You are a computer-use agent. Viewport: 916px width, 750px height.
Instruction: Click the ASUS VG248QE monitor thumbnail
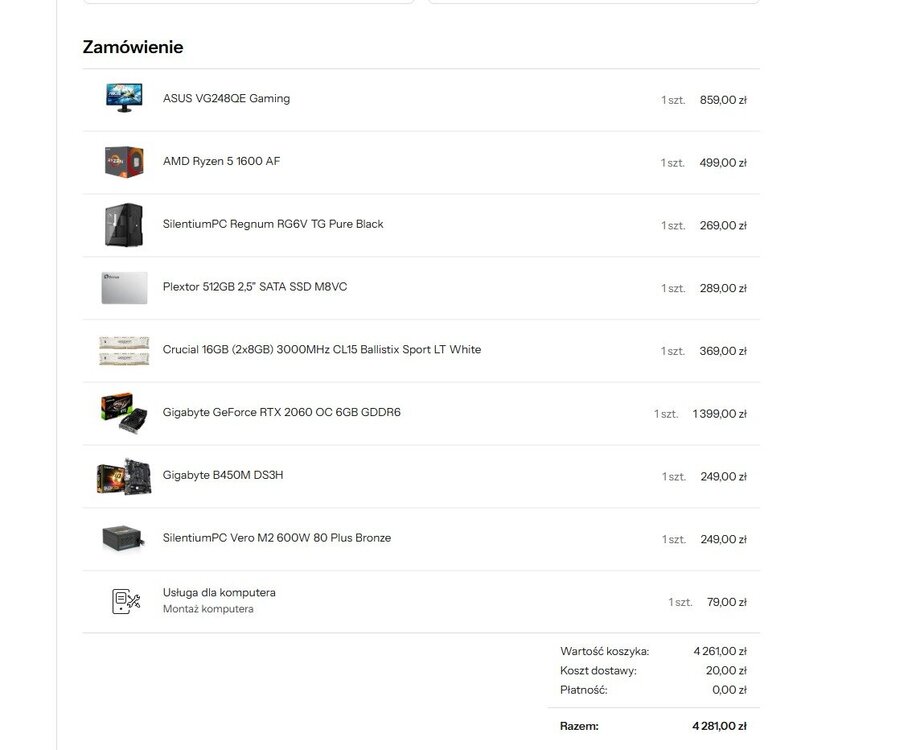[x=124, y=98]
